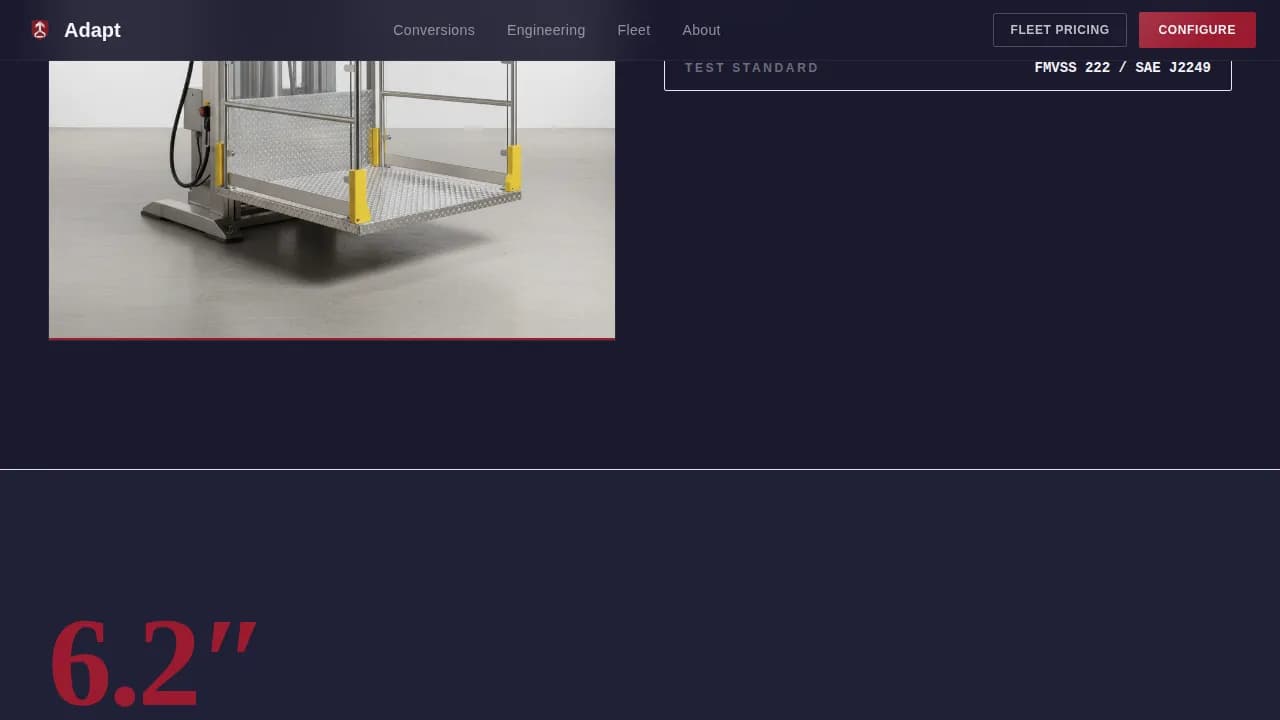Viewport: 1280px width, 720px height.
Task: Select Fleet from the navigation bar
Action: pos(634,30)
